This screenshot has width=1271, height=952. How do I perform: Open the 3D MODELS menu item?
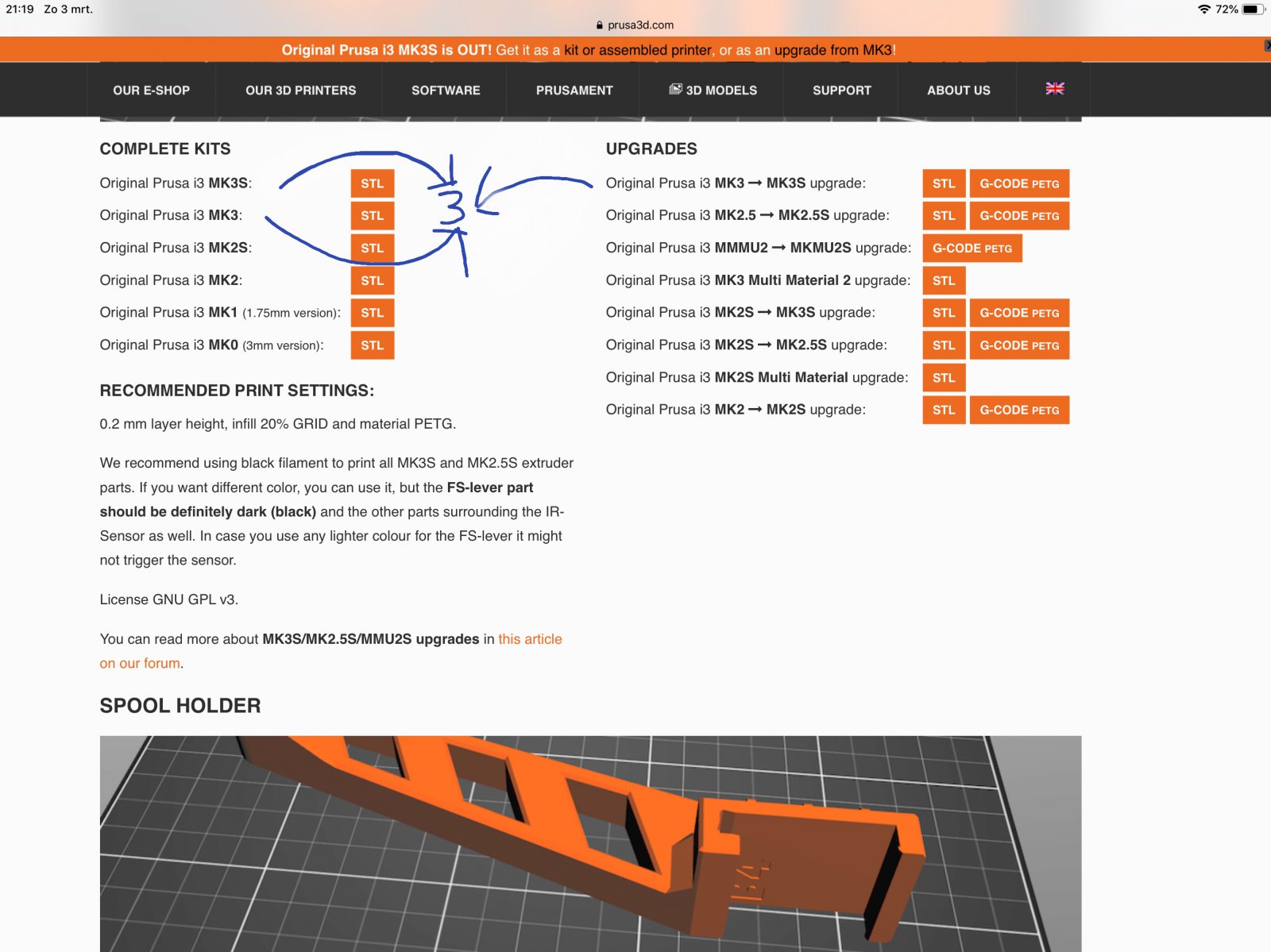coord(713,91)
